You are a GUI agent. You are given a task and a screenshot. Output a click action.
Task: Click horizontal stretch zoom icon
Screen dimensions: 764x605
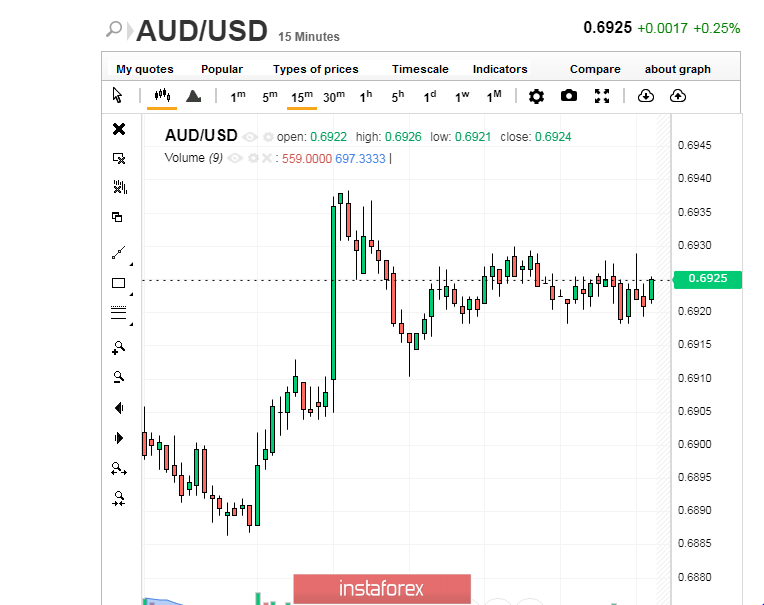(x=119, y=469)
